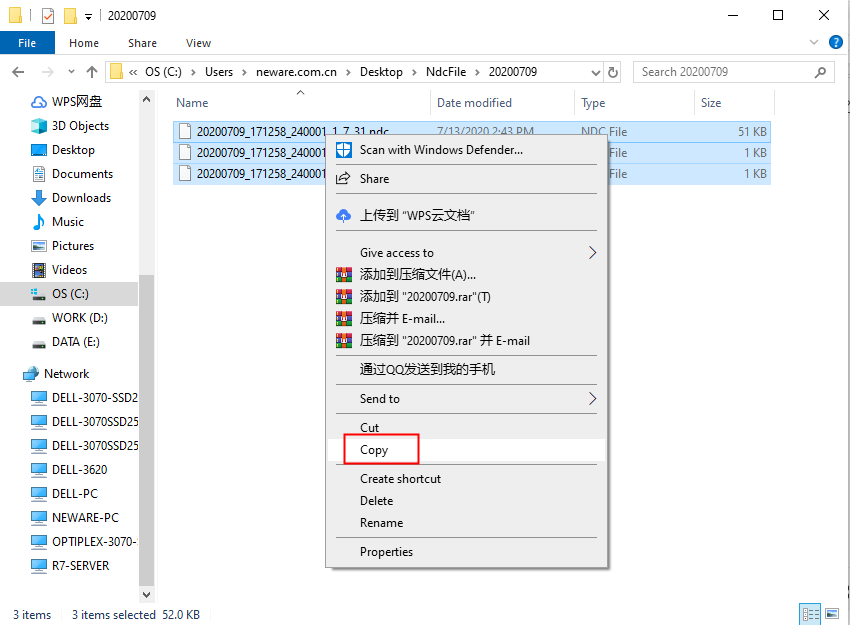This screenshot has width=850, height=625.
Task: Choose Cut in the context menu
Action: (466, 428)
